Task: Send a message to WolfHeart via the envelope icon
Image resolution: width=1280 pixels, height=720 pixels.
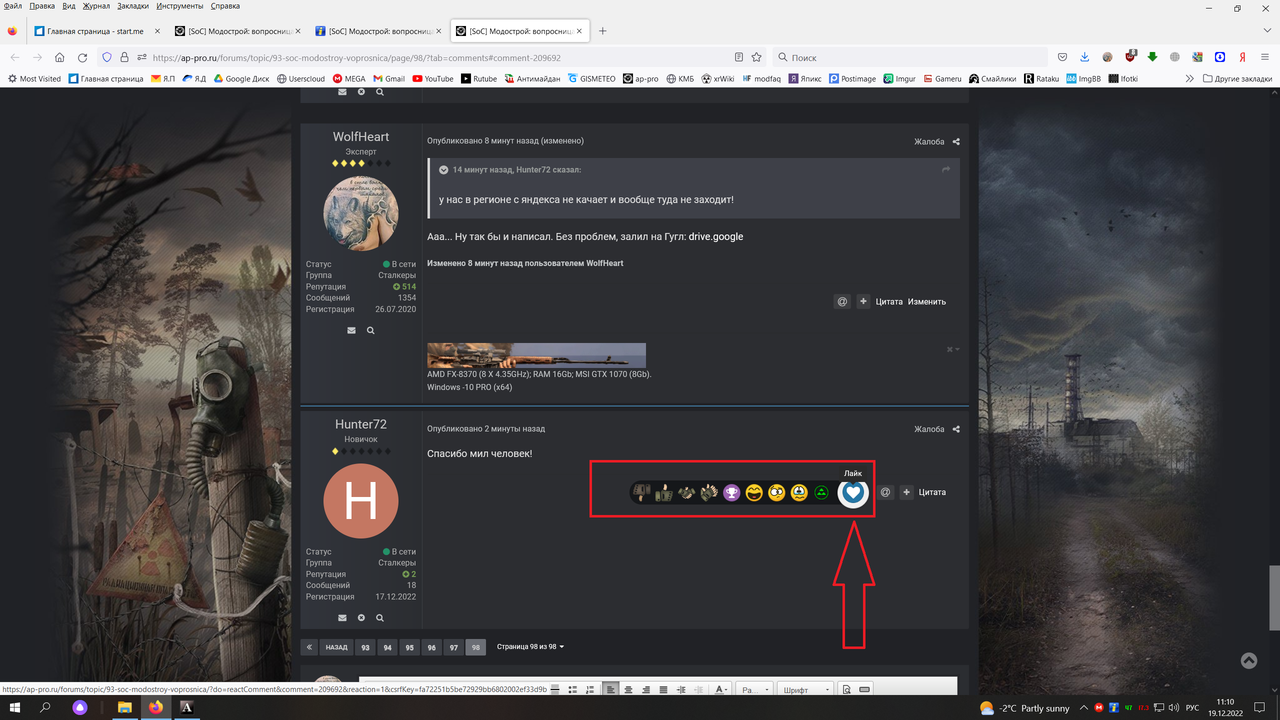Action: coord(351,330)
